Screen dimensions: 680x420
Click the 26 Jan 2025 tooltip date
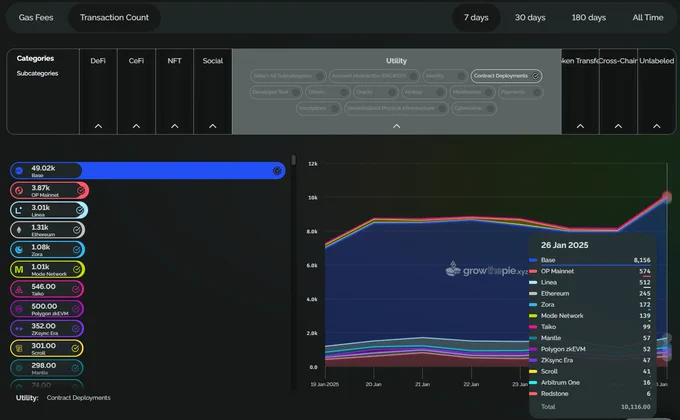click(565, 245)
